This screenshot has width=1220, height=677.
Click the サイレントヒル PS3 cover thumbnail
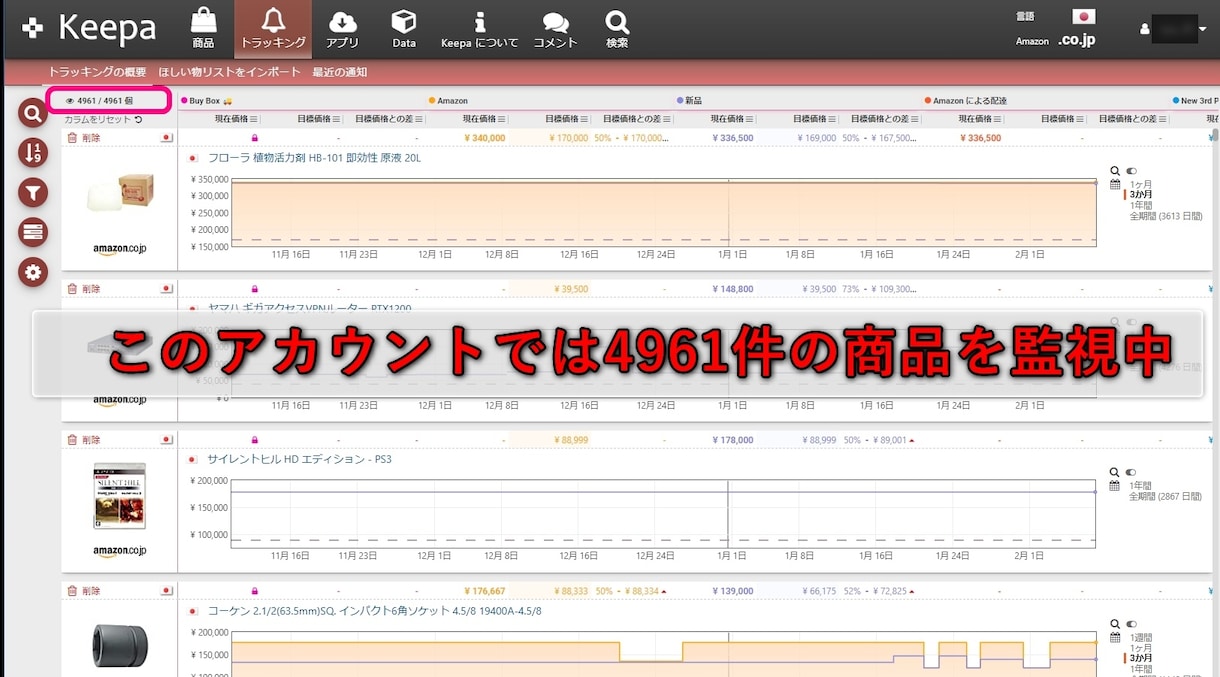[x=119, y=496]
